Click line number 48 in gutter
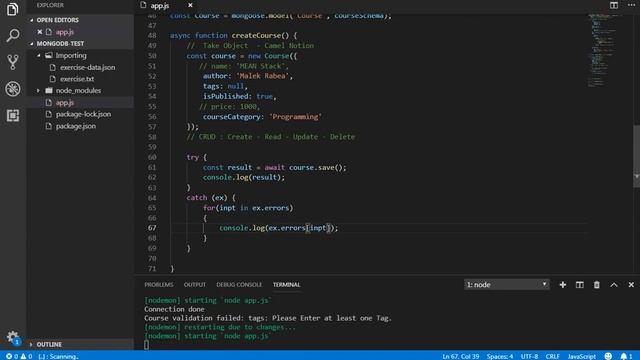Viewport: 640px width, 360px height. [152, 35]
